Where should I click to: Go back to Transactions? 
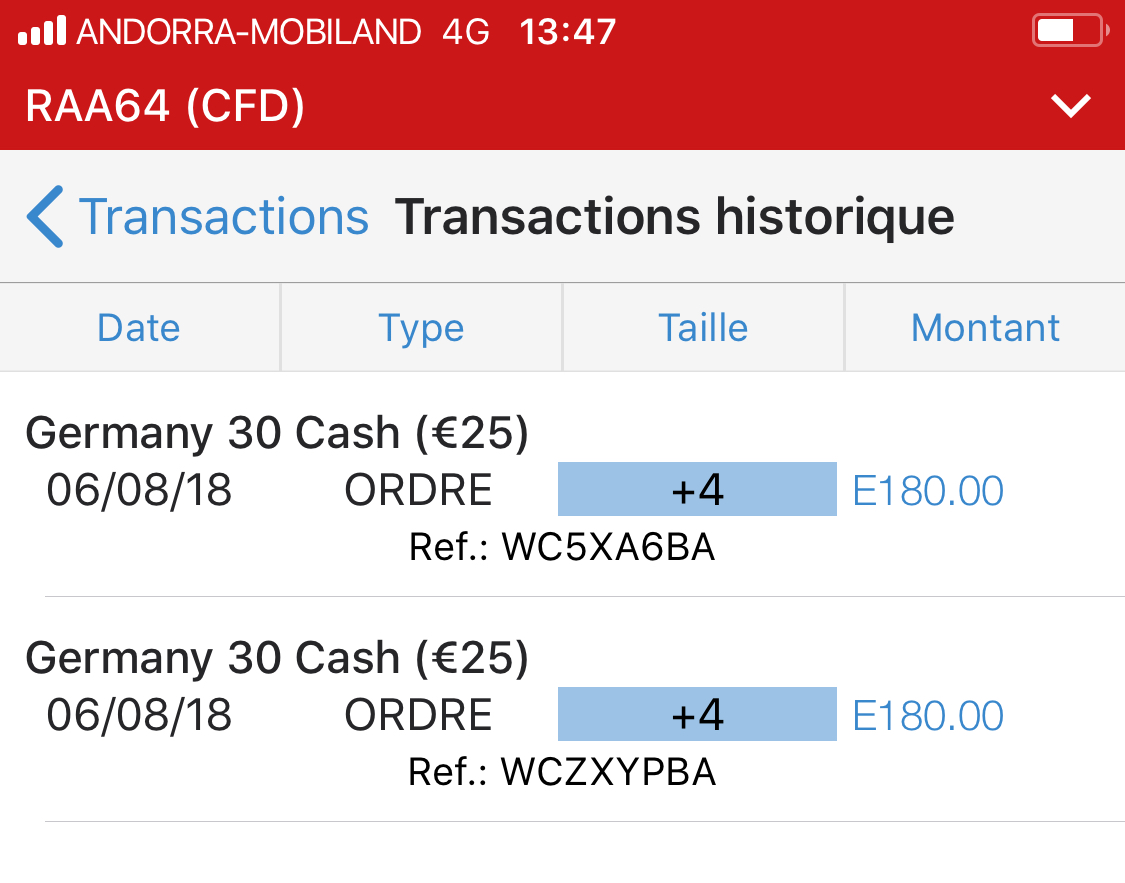223,217
